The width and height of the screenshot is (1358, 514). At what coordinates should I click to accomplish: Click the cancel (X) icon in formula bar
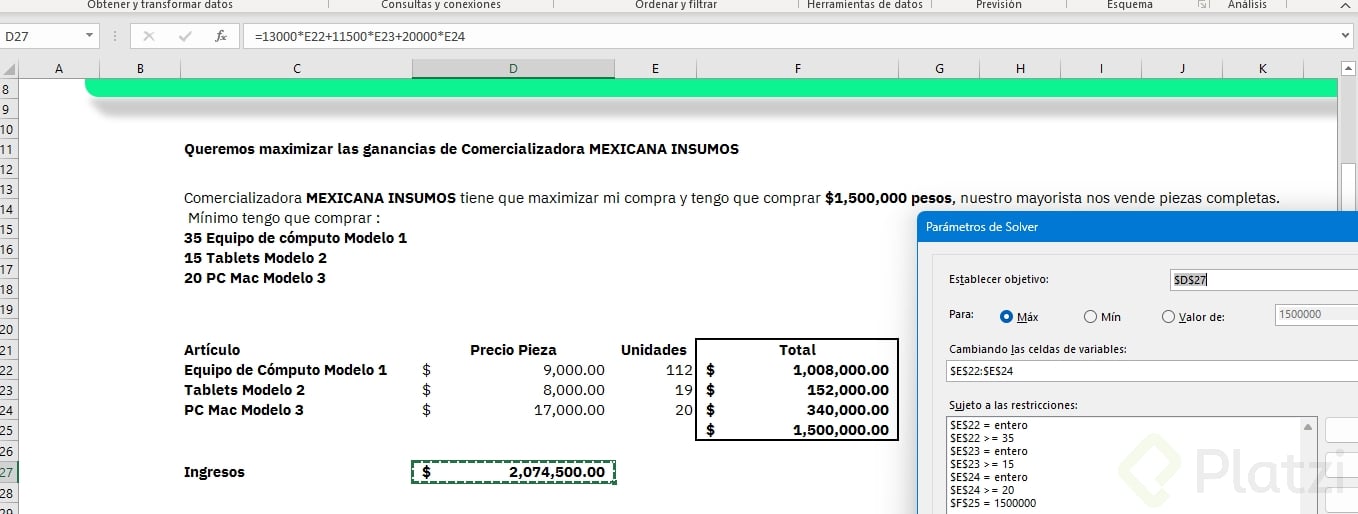coord(149,36)
